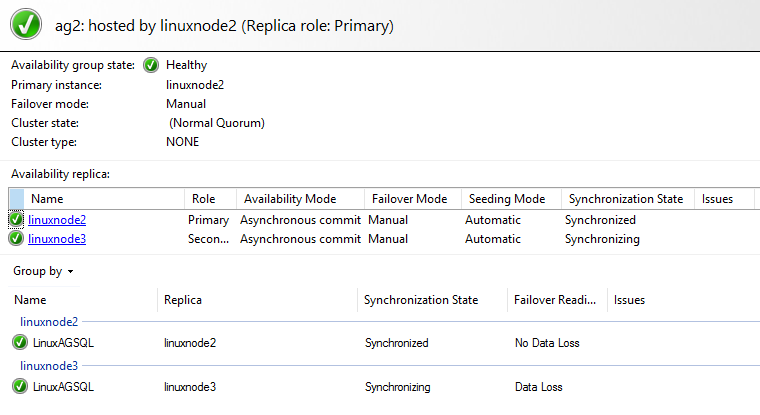Click LinuxAGSQL status icon under linuxnode2 group
The width and height of the screenshot is (760, 415).
point(20,343)
